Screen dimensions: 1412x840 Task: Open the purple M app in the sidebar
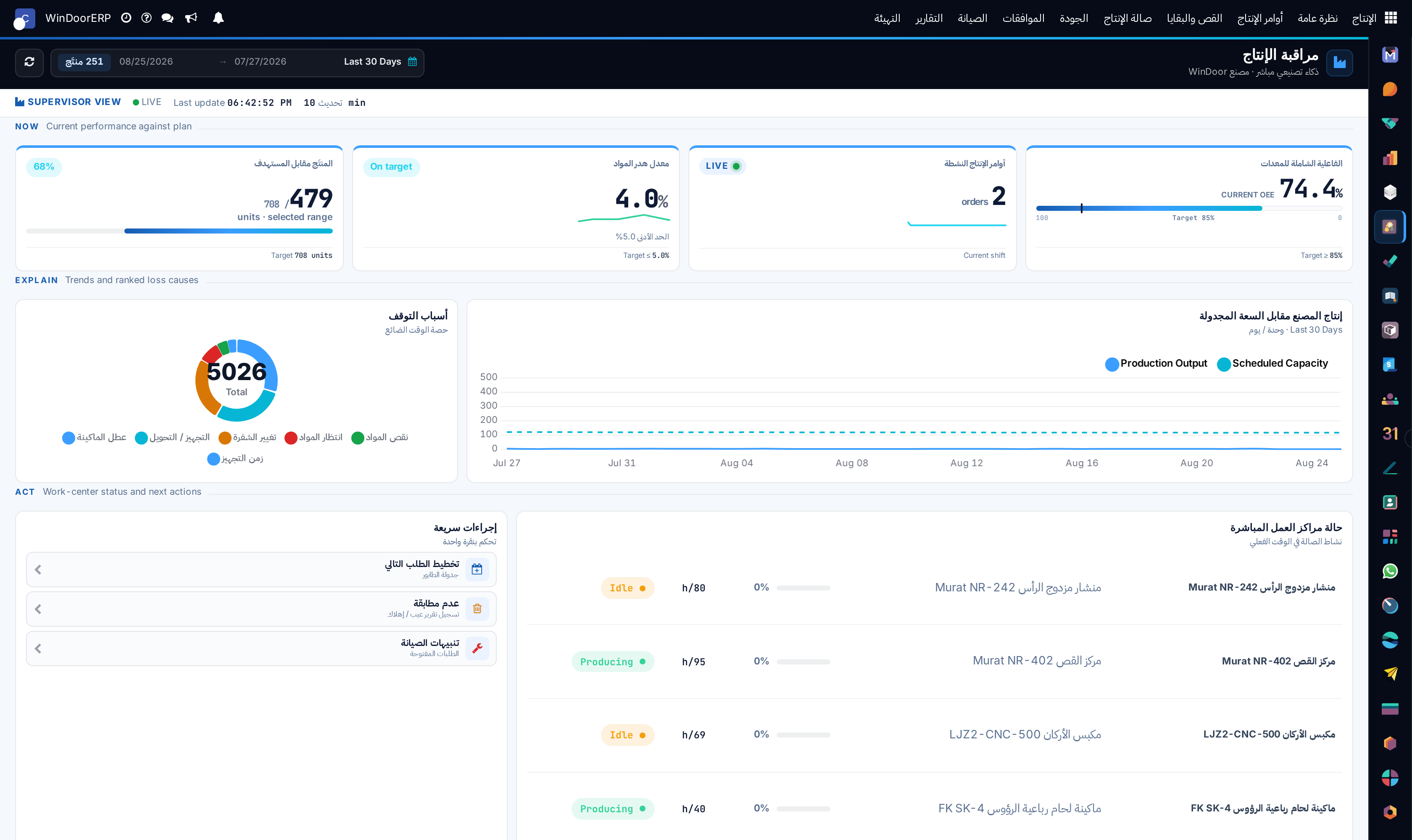point(1390,55)
